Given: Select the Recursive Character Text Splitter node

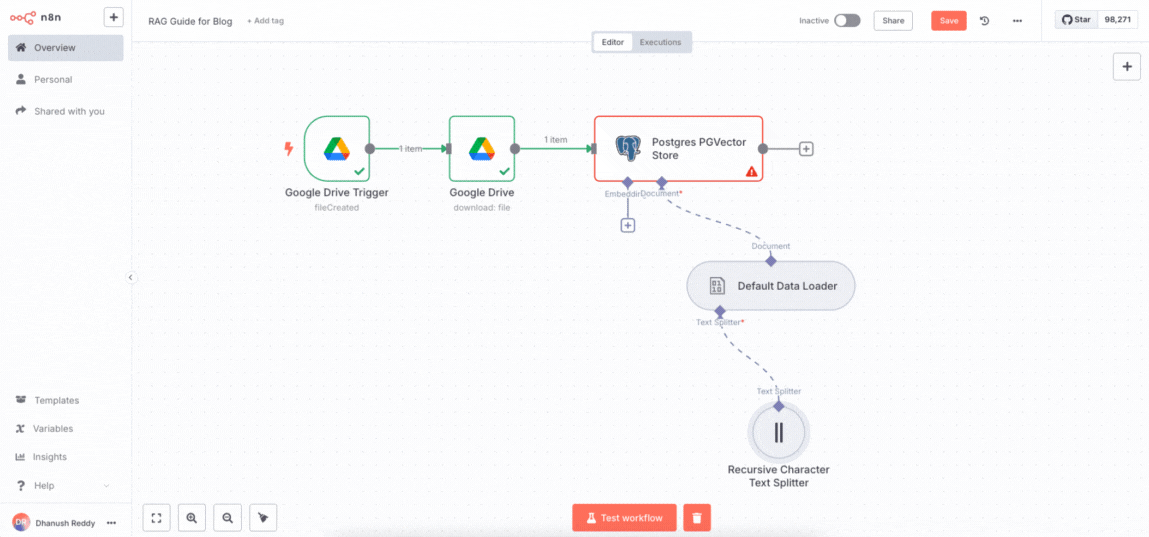Looking at the screenshot, I should point(778,433).
